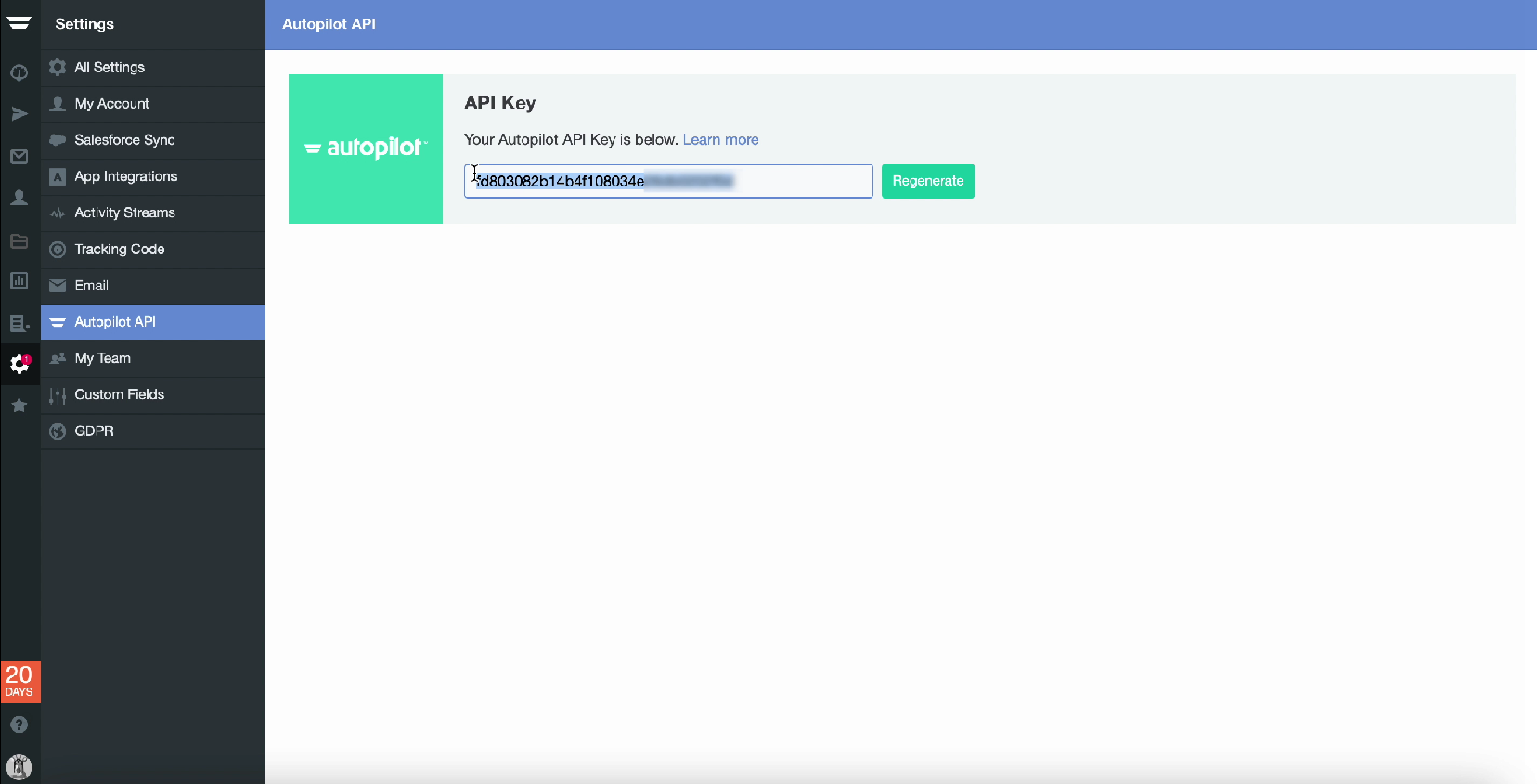Select the Autopilot API menu item
1537x784 pixels.
point(153,322)
